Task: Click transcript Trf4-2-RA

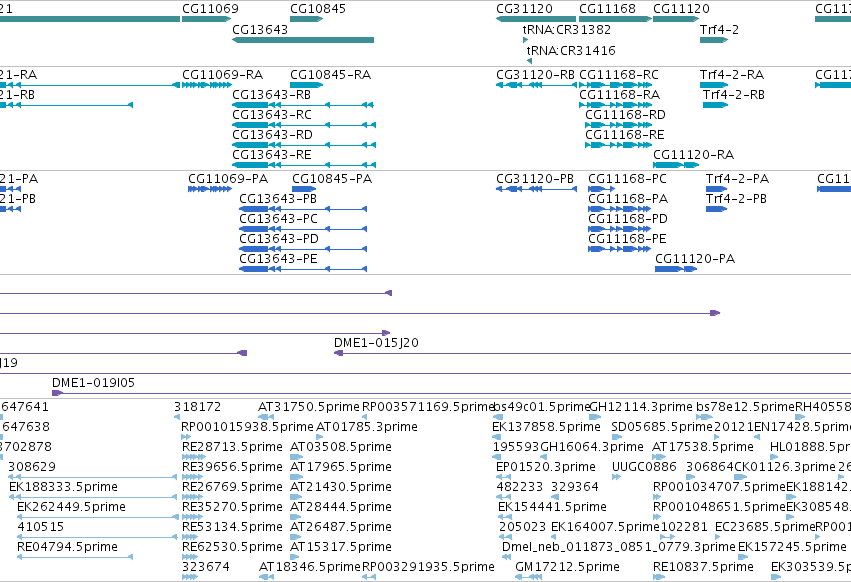Action: (714, 85)
